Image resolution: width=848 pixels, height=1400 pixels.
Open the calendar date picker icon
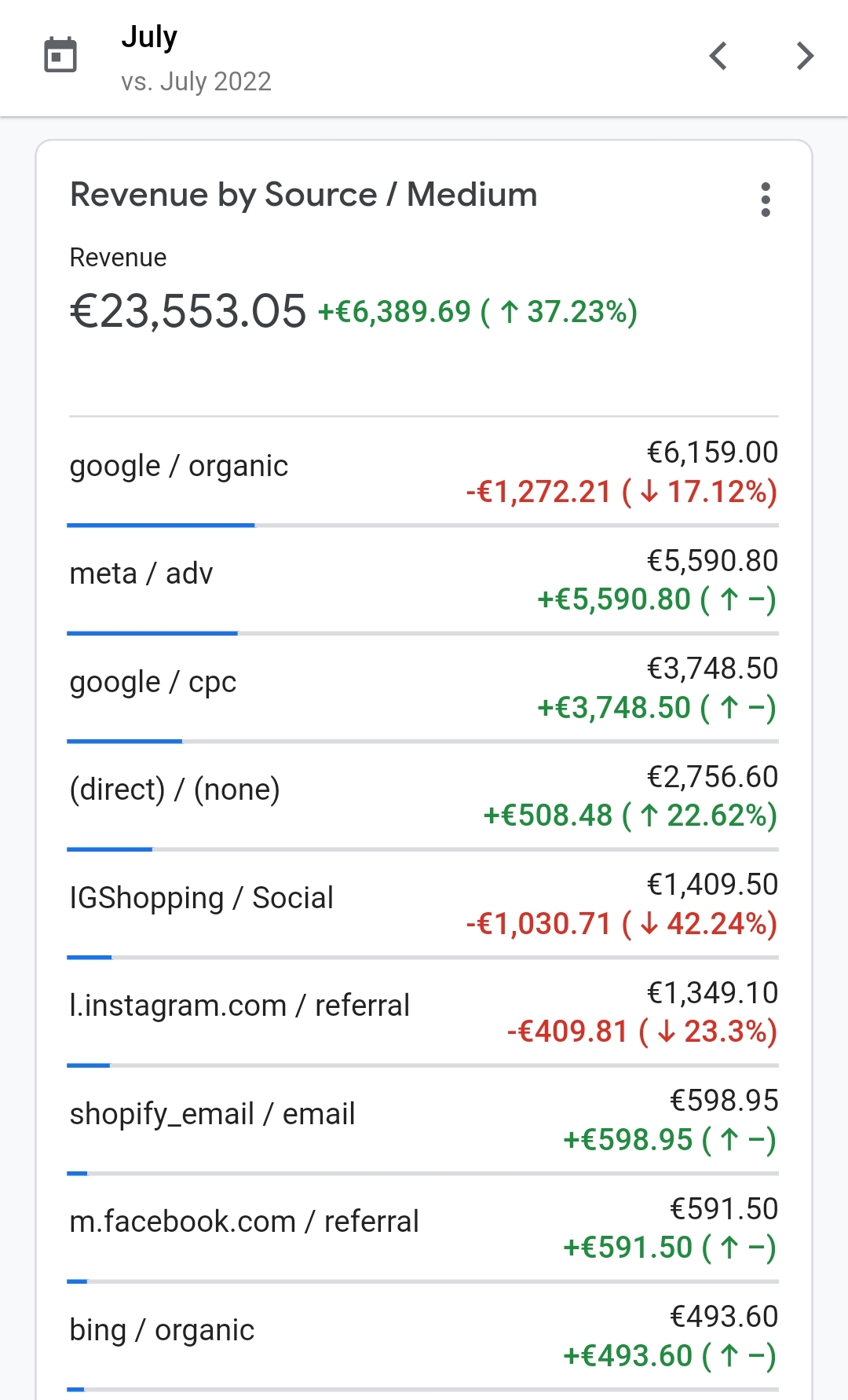60,55
